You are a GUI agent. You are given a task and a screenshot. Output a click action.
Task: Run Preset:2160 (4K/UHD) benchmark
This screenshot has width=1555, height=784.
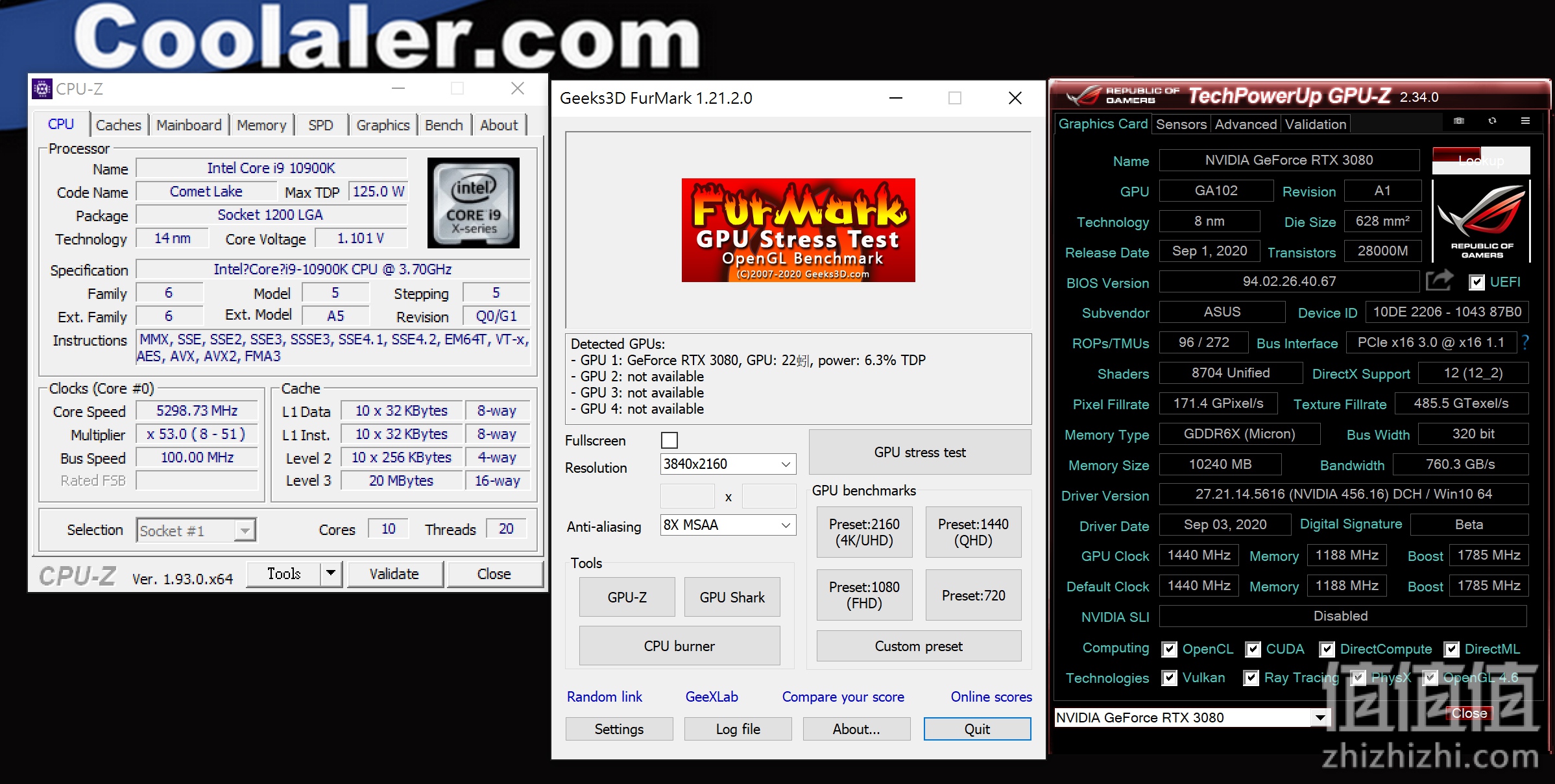pyautogui.click(x=864, y=532)
